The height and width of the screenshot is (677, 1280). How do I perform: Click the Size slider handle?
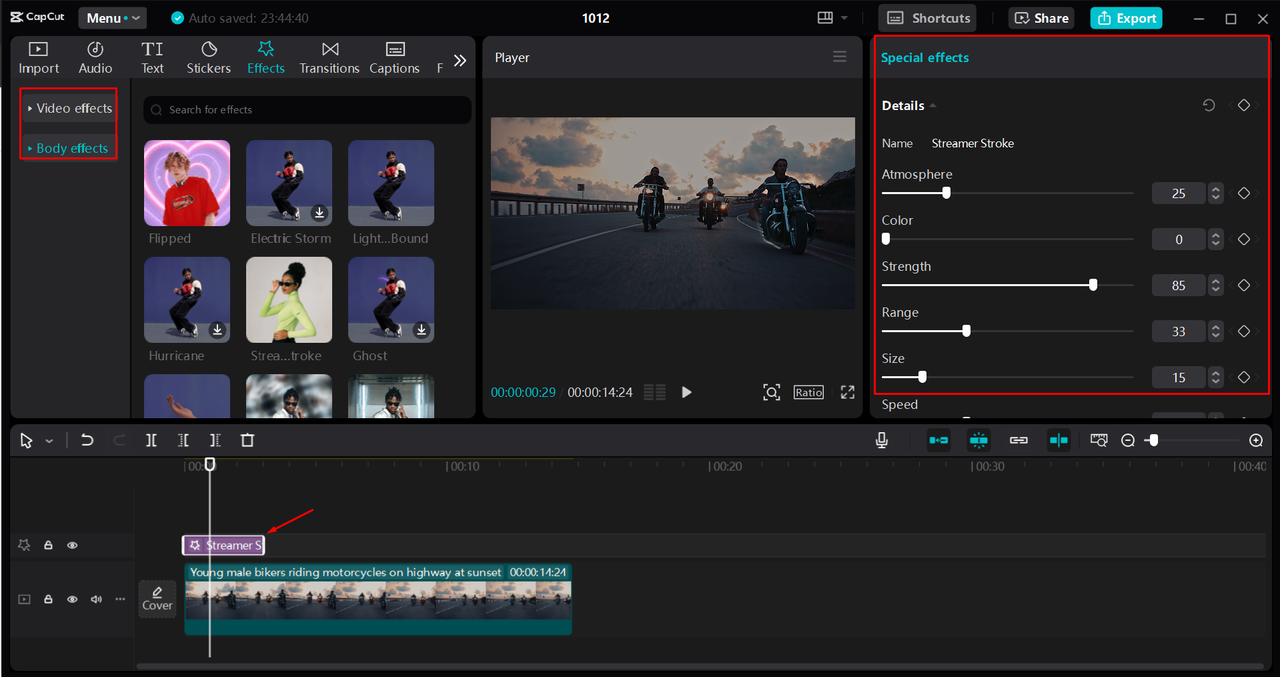[x=922, y=377]
